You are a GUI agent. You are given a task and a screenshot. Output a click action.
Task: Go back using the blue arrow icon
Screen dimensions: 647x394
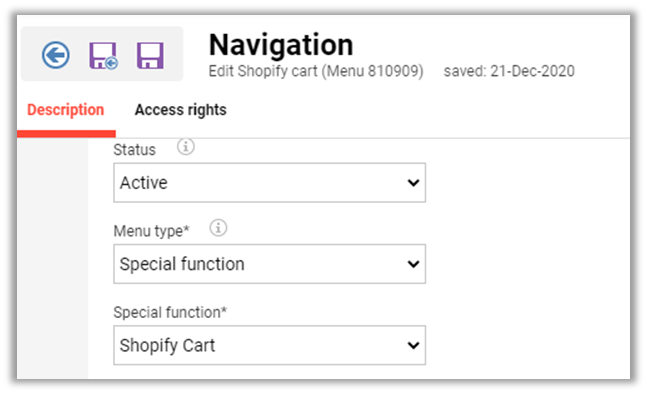pyautogui.click(x=55, y=54)
